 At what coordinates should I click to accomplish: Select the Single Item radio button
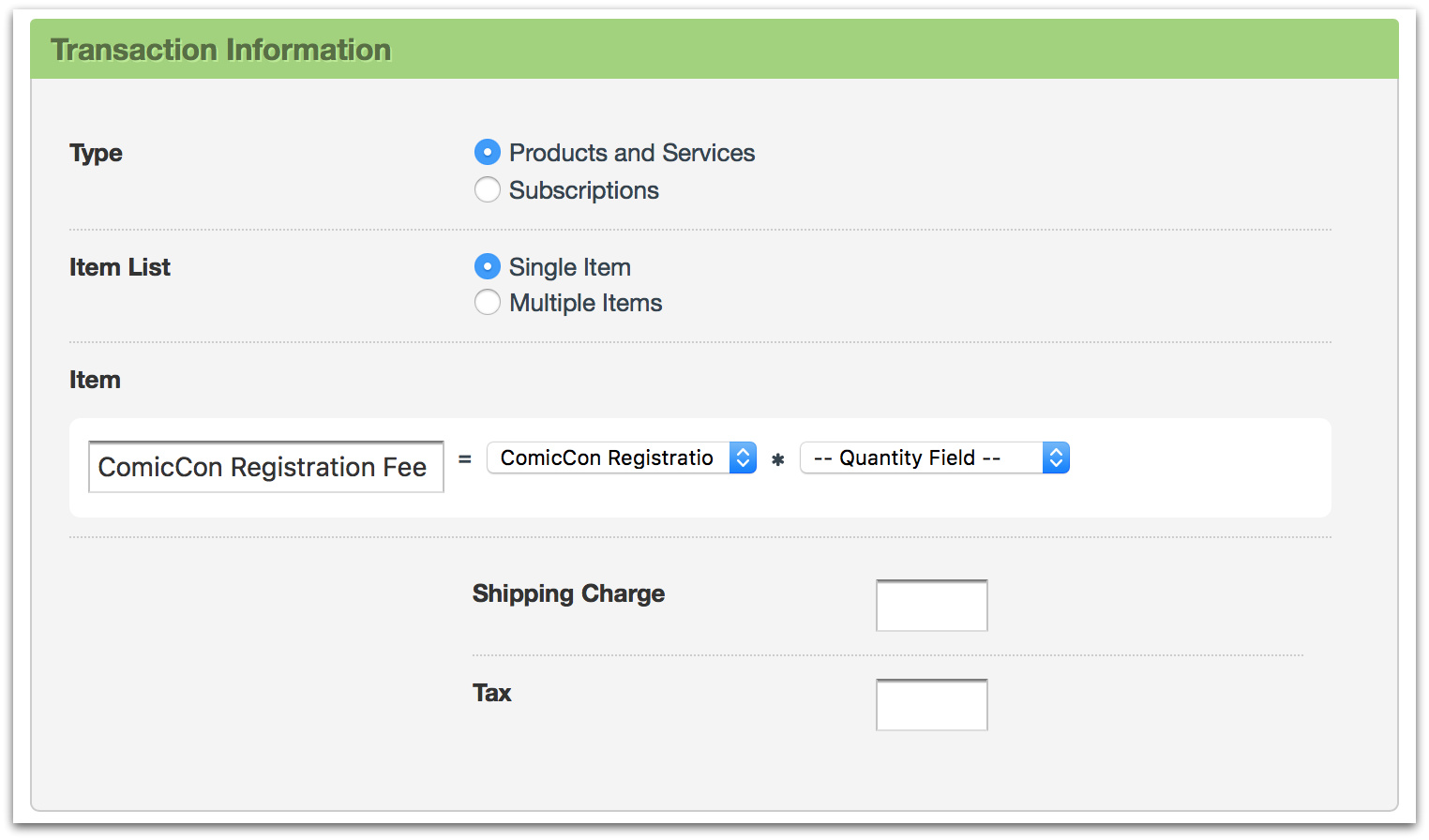click(488, 267)
